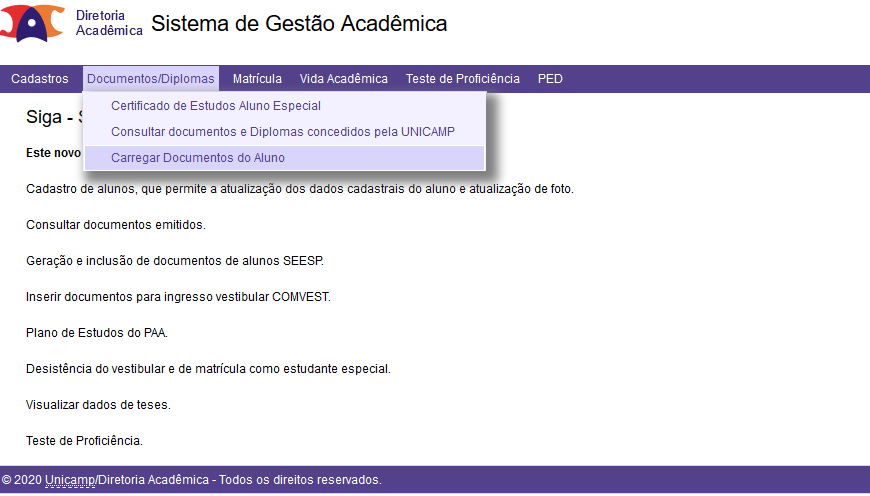Open the Teste de Proficiência menu

(x=463, y=79)
